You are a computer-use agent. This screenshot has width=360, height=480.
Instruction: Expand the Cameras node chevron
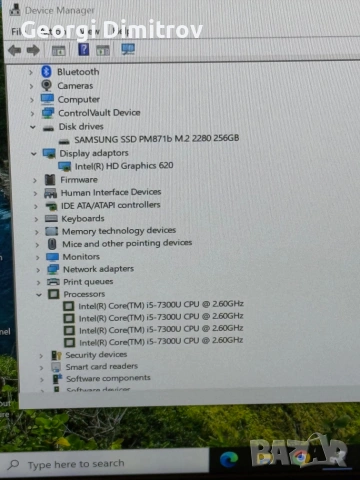pos(31,86)
